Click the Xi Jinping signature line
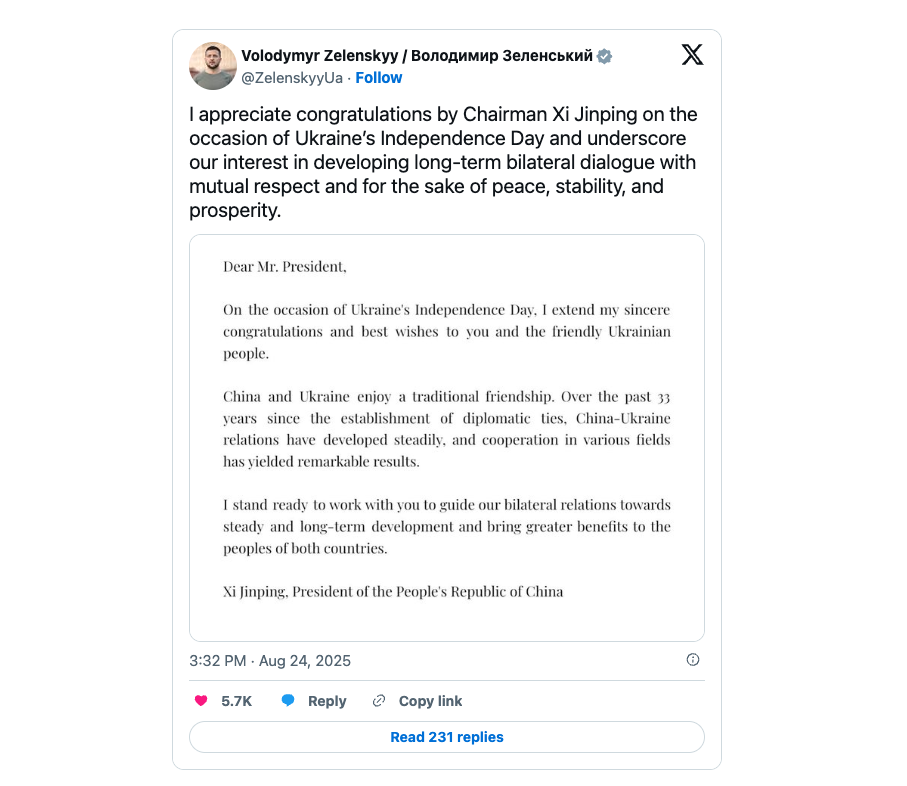The image size is (907, 786). pos(393,592)
